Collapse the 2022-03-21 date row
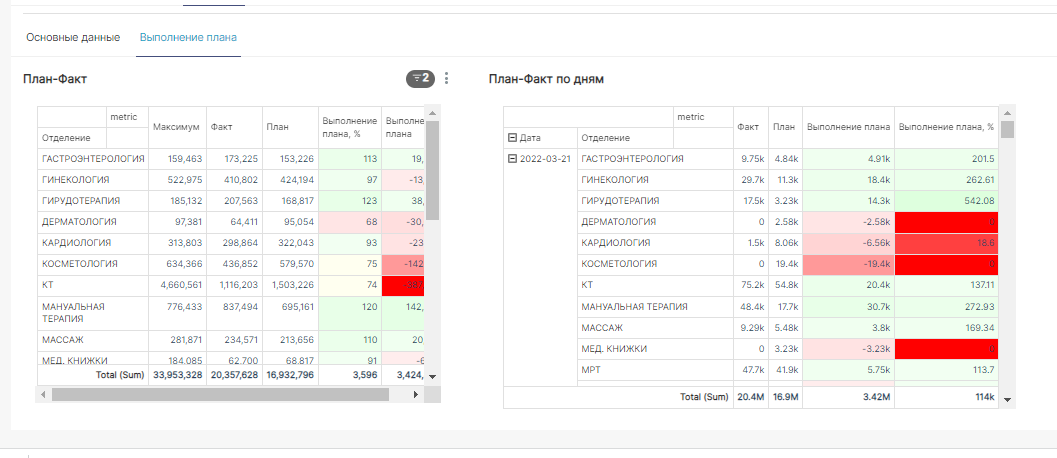The height and width of the screenshot is (458, 1057). tap(513, 159)
